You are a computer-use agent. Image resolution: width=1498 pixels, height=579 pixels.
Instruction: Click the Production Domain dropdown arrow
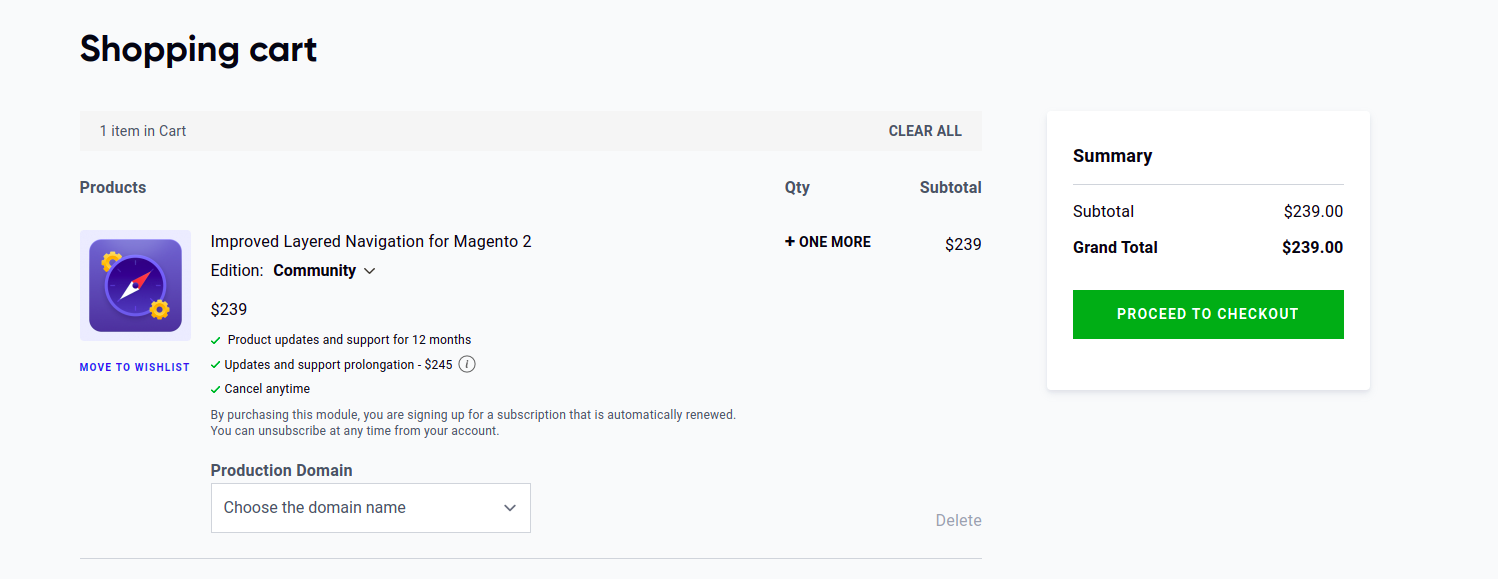coord(510,508)
